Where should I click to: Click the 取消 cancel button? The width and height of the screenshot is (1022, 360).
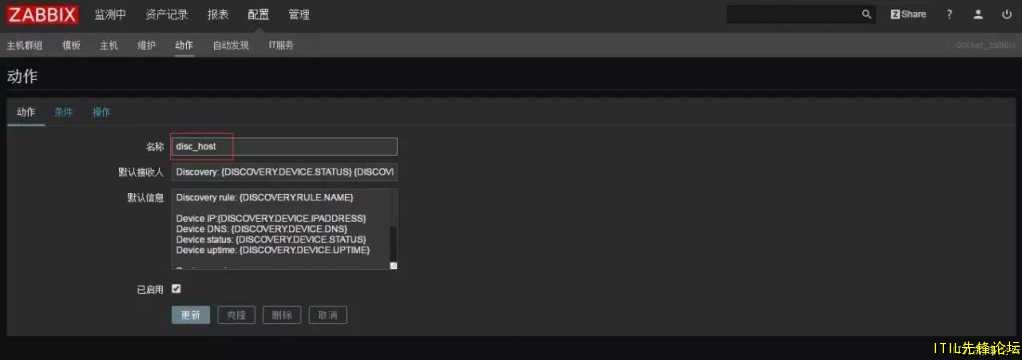click(x=327, y=315)
